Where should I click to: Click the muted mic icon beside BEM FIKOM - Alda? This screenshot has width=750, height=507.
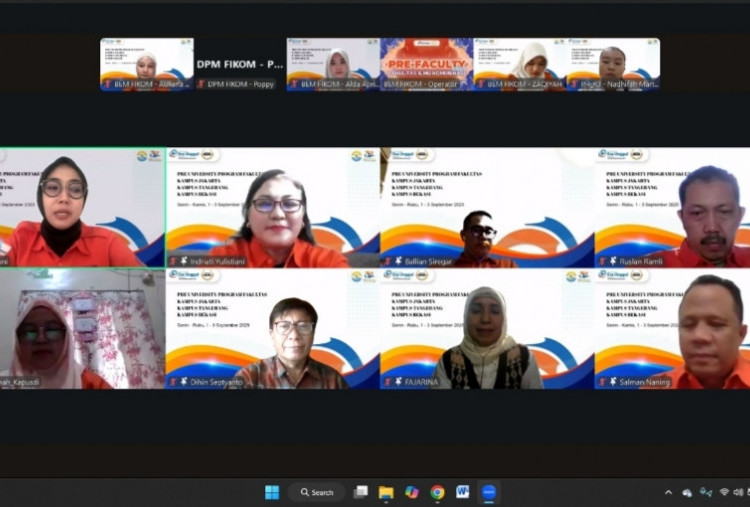tap(295, 84)
